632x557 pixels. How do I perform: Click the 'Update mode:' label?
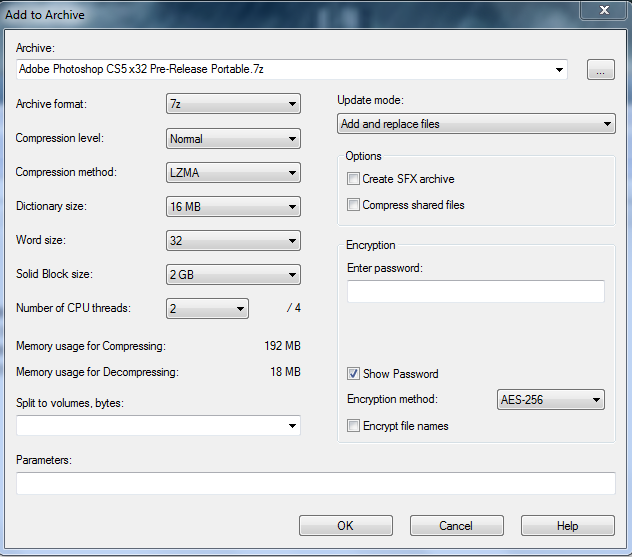pos(370,100)
